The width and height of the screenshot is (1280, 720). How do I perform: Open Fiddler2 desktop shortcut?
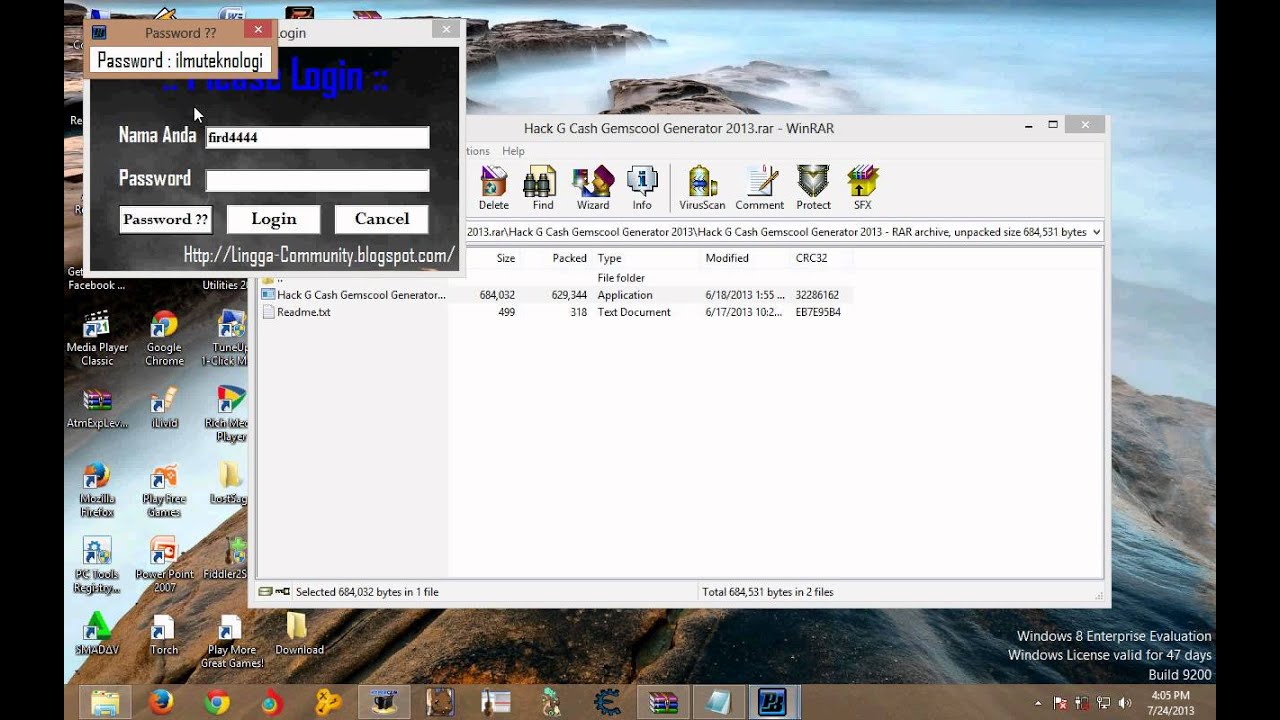(x=231, y=558)
